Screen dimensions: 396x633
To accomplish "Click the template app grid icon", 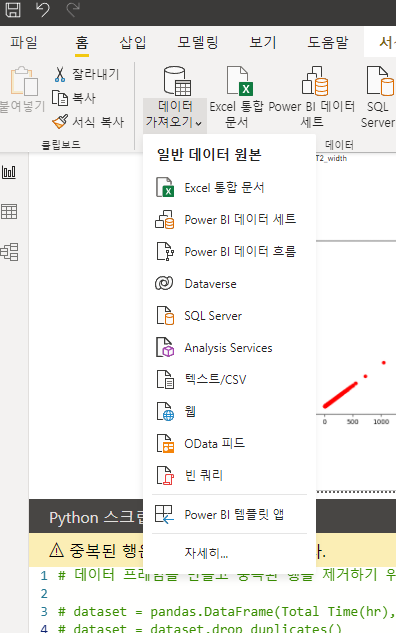I will click(164, 514).
